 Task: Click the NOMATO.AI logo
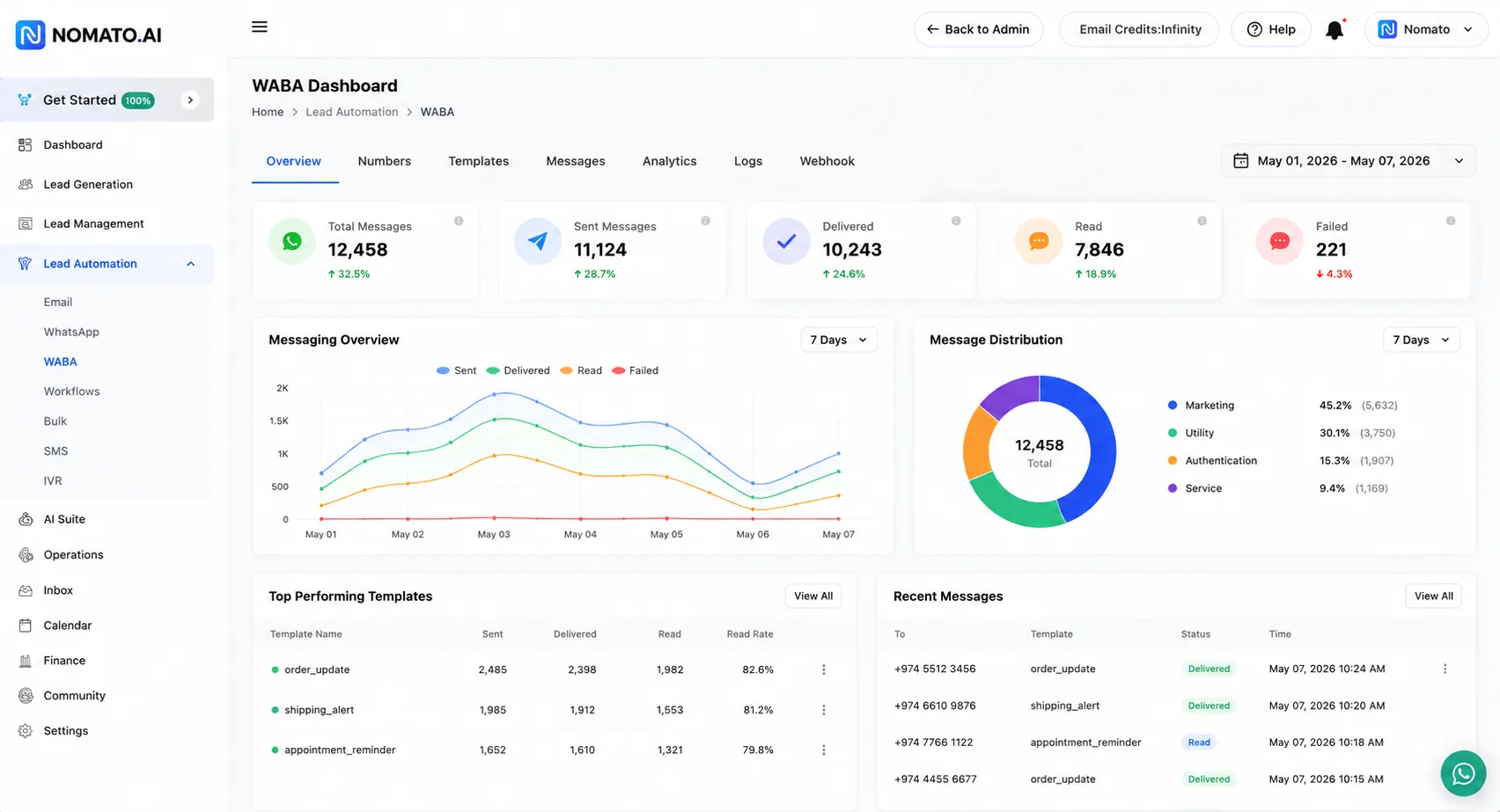(88, 35)
